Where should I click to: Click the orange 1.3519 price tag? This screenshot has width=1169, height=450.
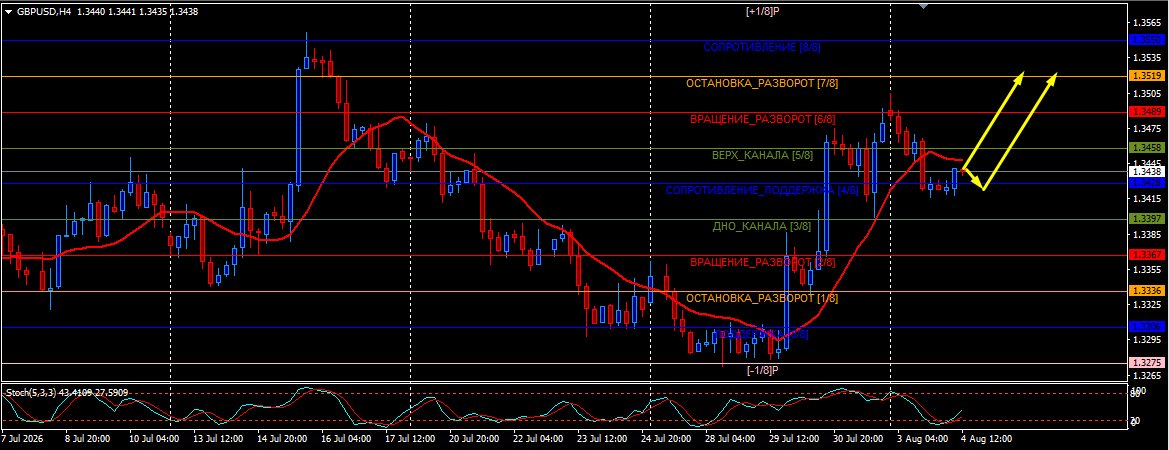pyautogui.click(x=1144, y=76)
